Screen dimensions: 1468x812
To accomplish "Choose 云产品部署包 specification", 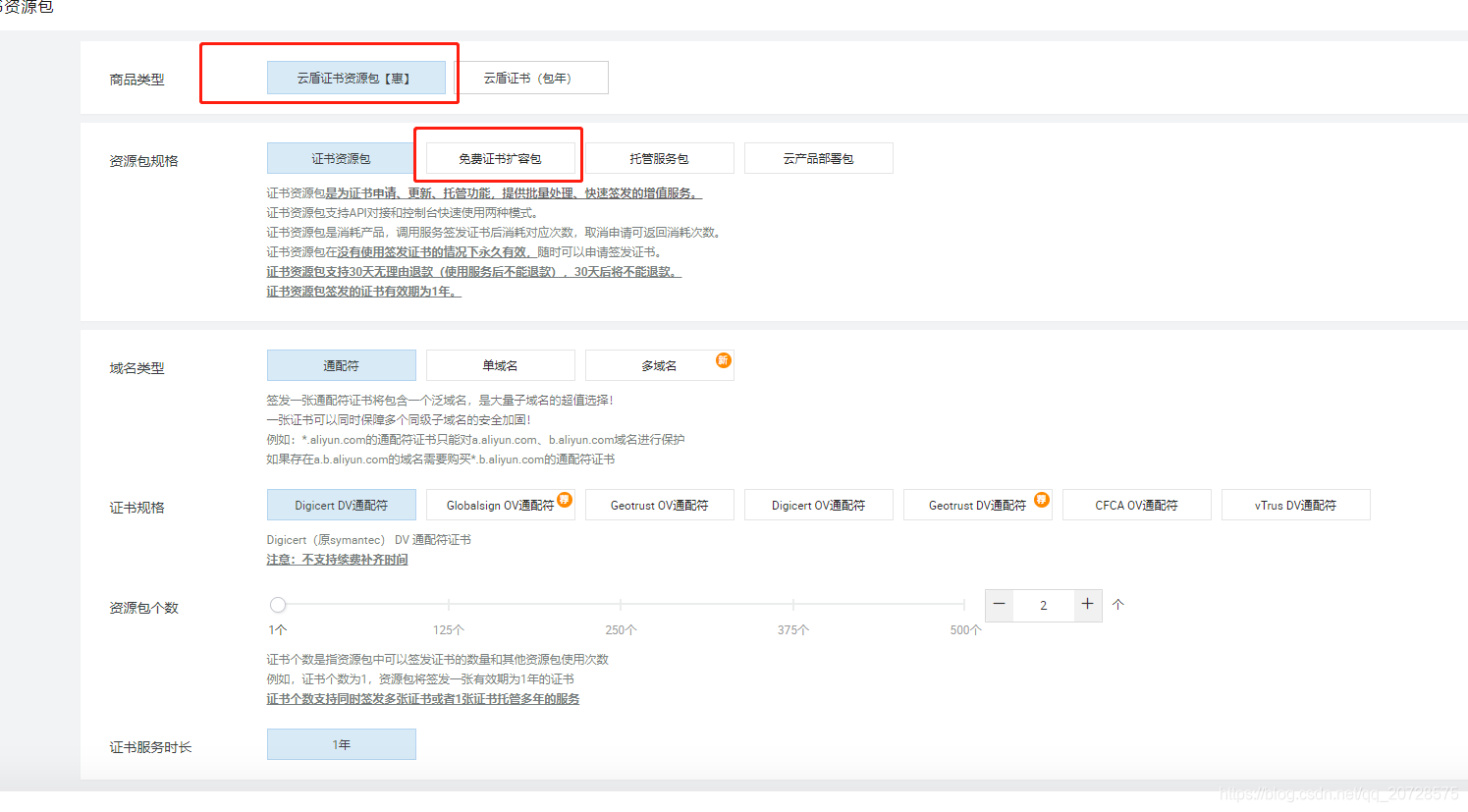I will (818, 158).
